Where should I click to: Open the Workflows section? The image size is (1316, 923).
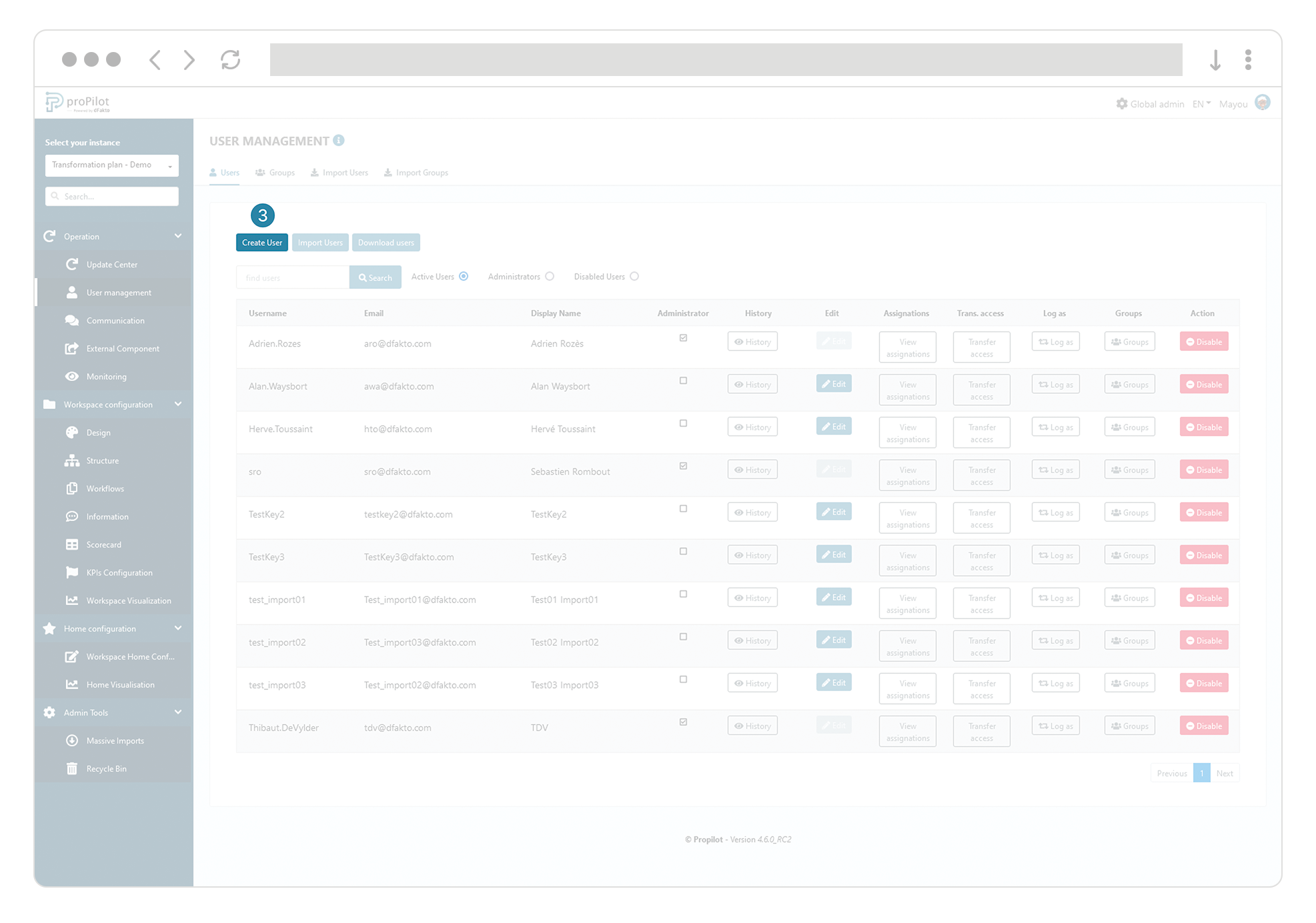tap(105, 488)
